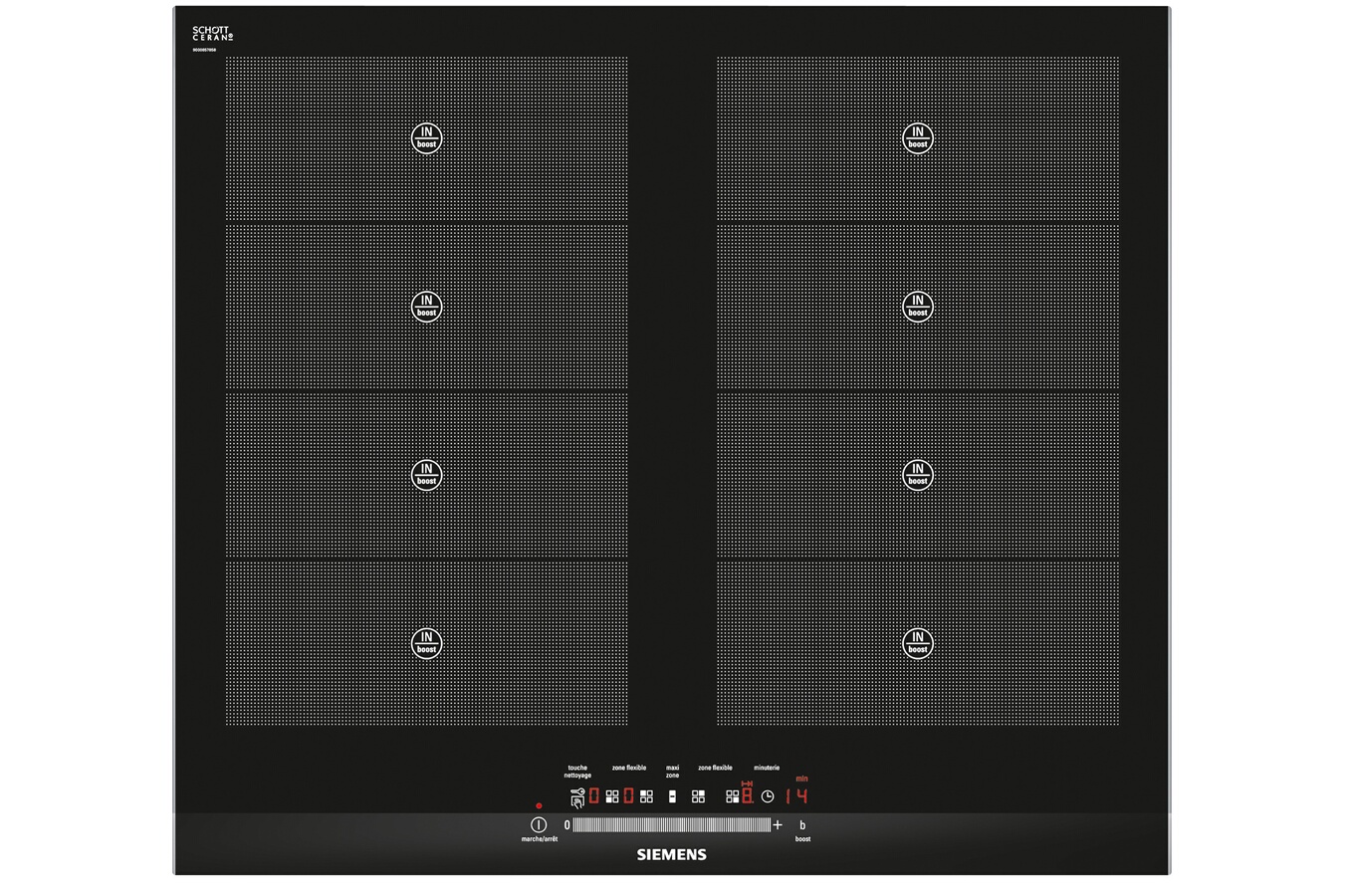This screenshot has width=1349, height=896.
Task: Enable the b boost function
Action: click(802, 825)
